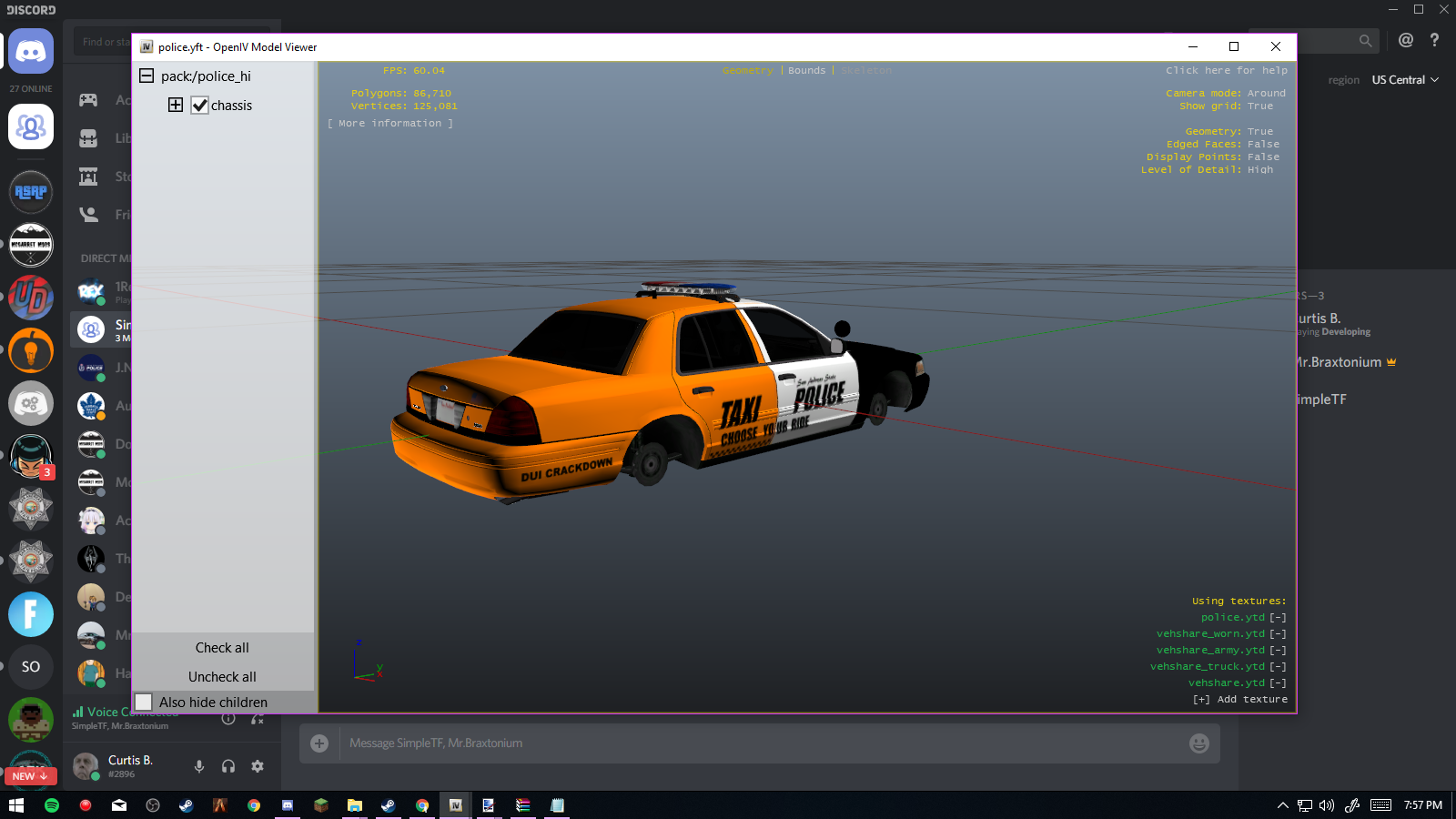Enable the Also hide children checkbox

point(144,702)
